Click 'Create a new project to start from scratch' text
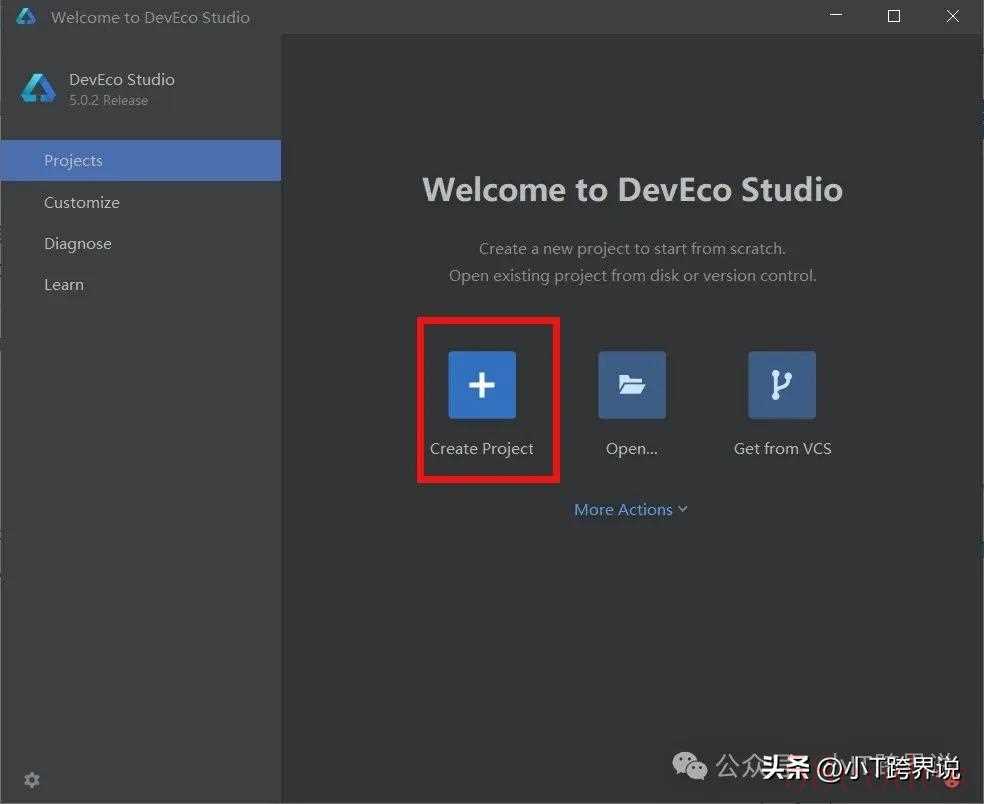The height and width of the screenshot is (804, 984). 632,249
